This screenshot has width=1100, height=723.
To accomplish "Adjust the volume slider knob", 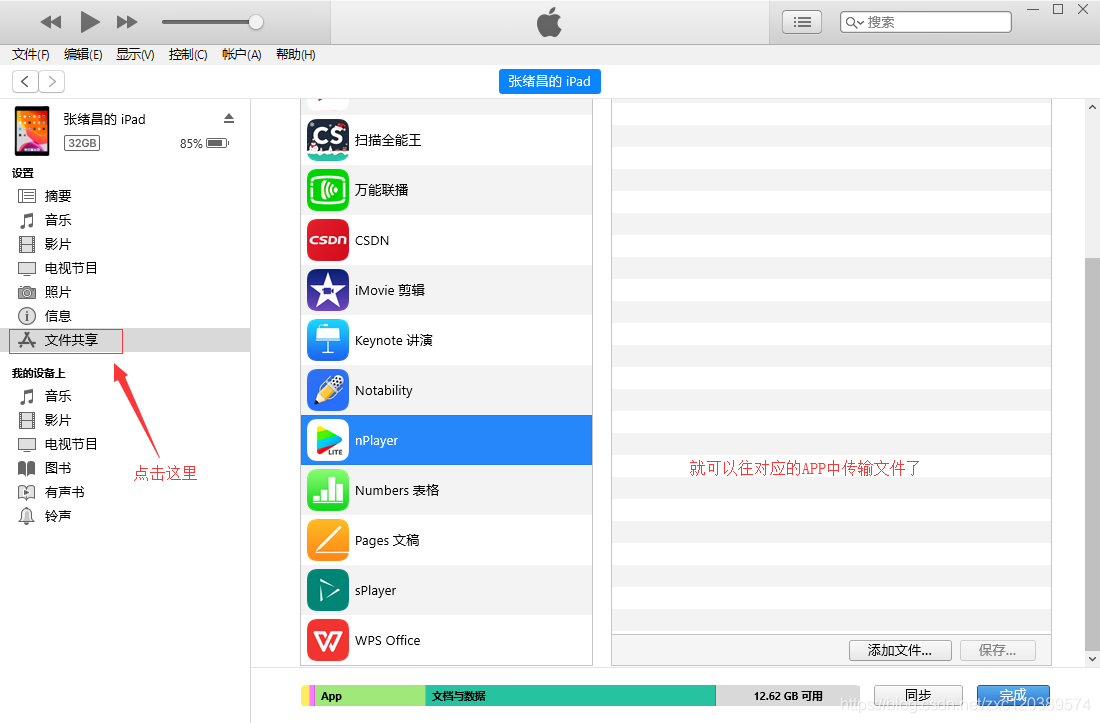I will coord(256,22).
